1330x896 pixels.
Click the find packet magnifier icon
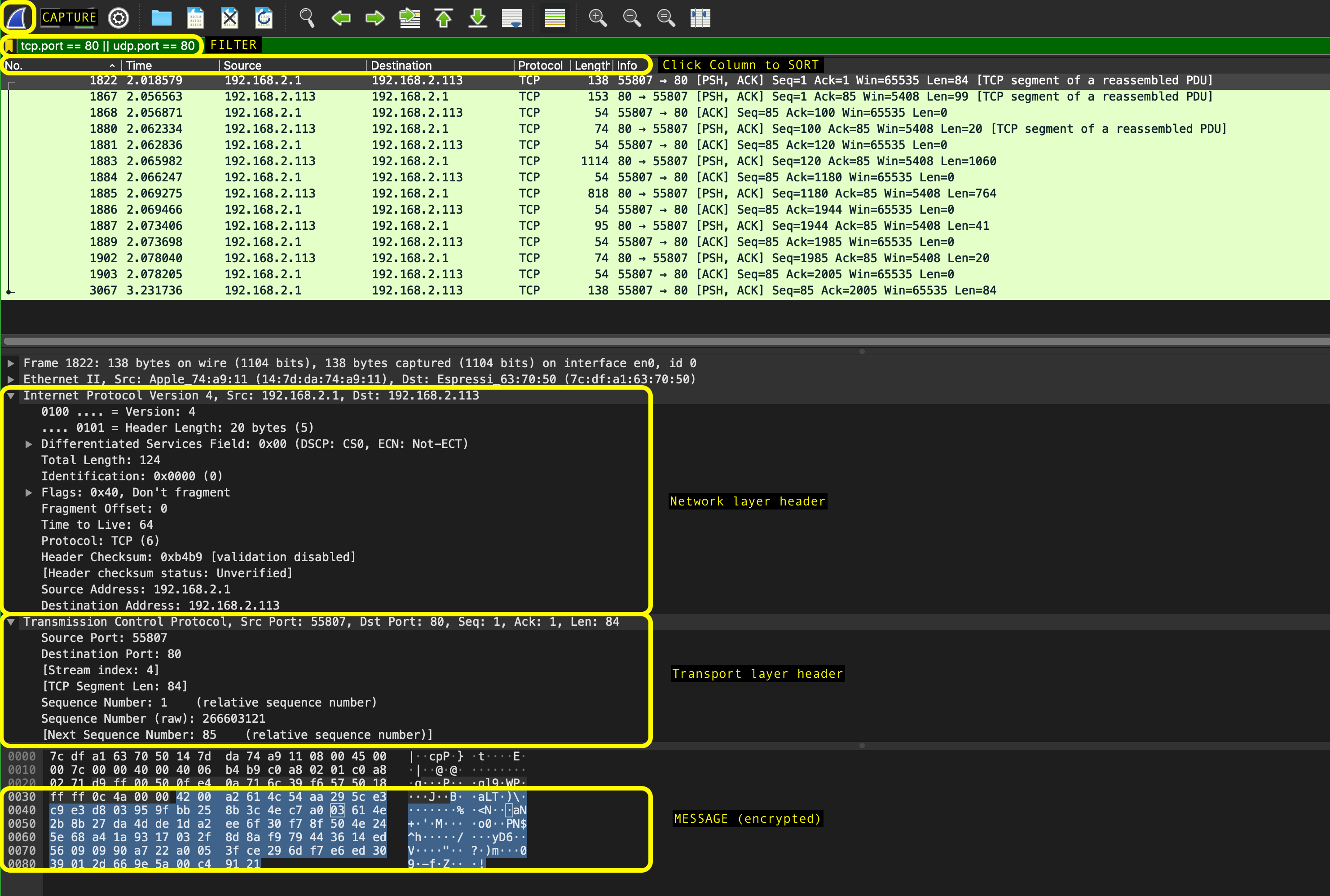tap(307, 18)
